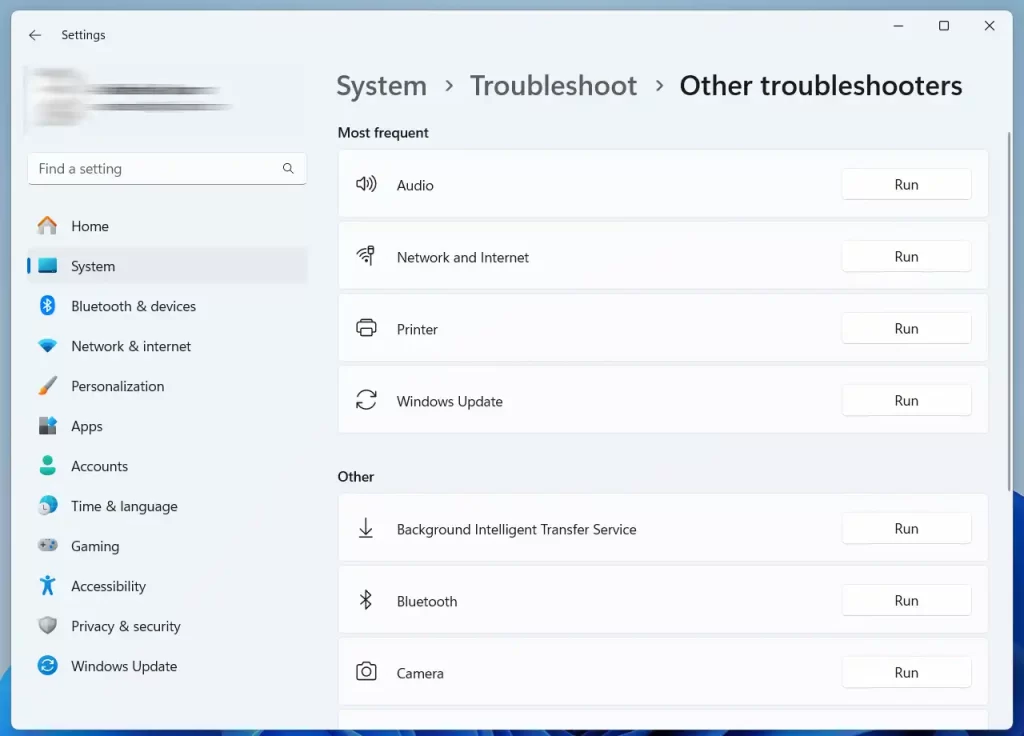1024x736 pixels.
Task: Open Privacy & security settings
Action: pyautogui.click(x=167, y=626)
